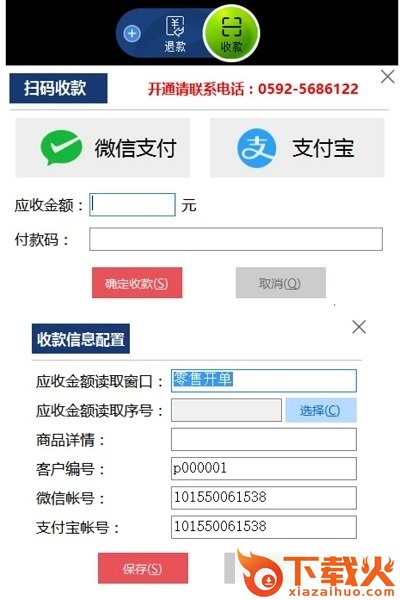
Task: Click the WeChat green logo icon
Action: 61,147
